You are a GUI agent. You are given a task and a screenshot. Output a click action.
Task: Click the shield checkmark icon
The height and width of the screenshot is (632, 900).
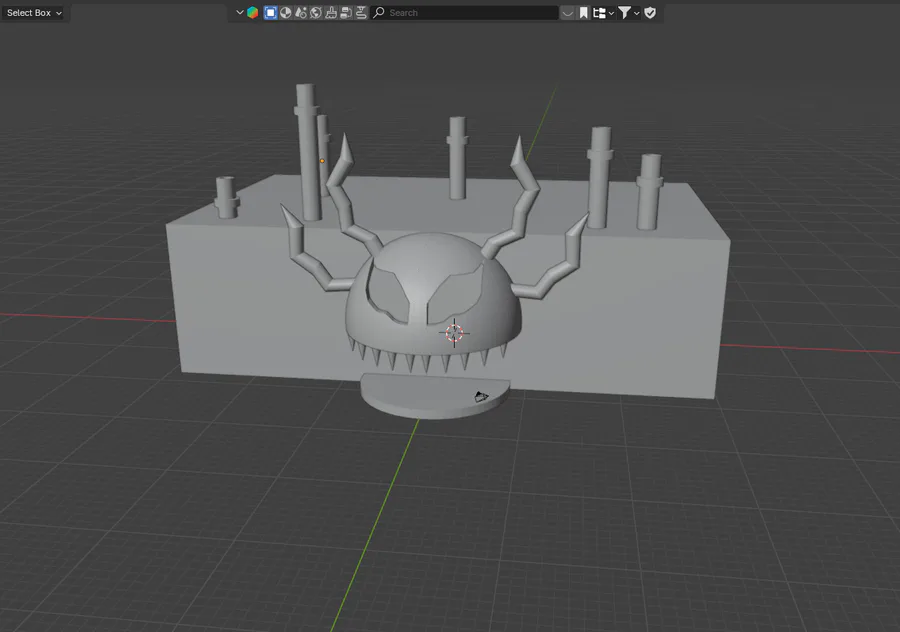[x=650, y=13]
